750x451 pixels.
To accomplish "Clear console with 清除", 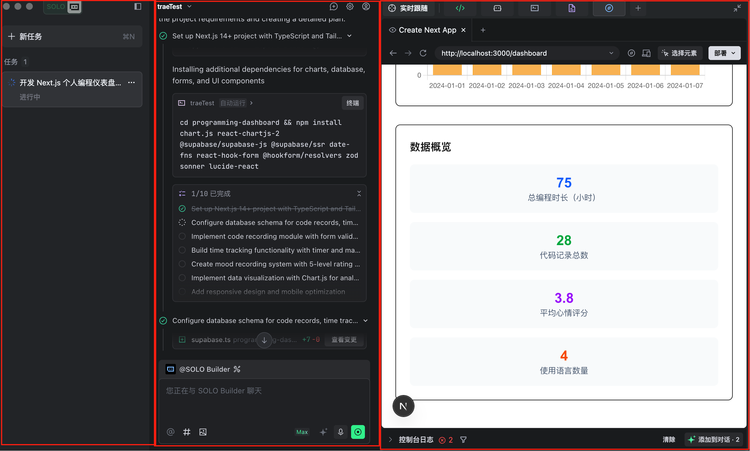I will 669,440.
